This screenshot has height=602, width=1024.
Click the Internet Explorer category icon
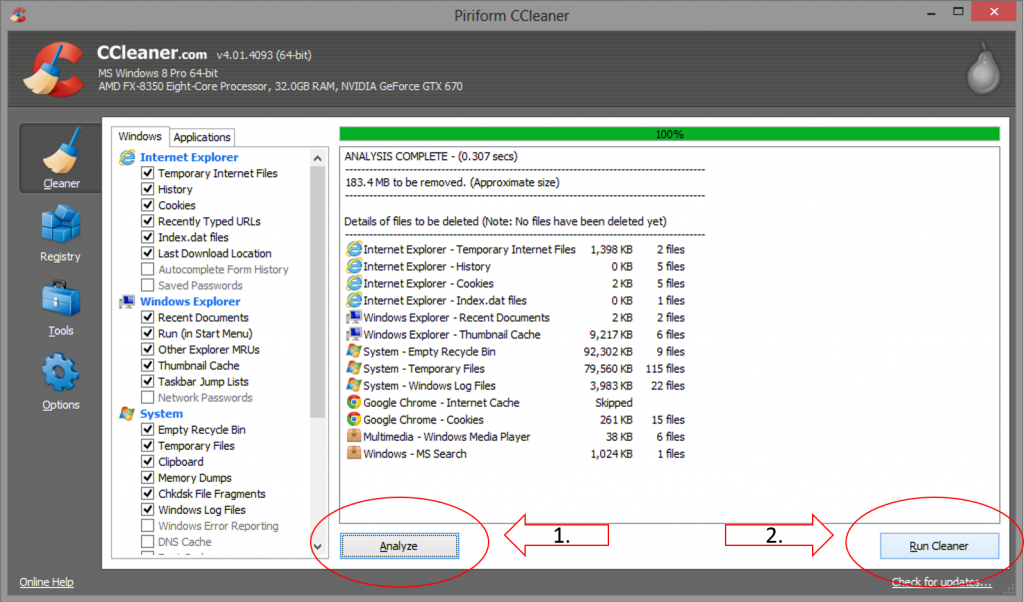[x=127, y=157]
